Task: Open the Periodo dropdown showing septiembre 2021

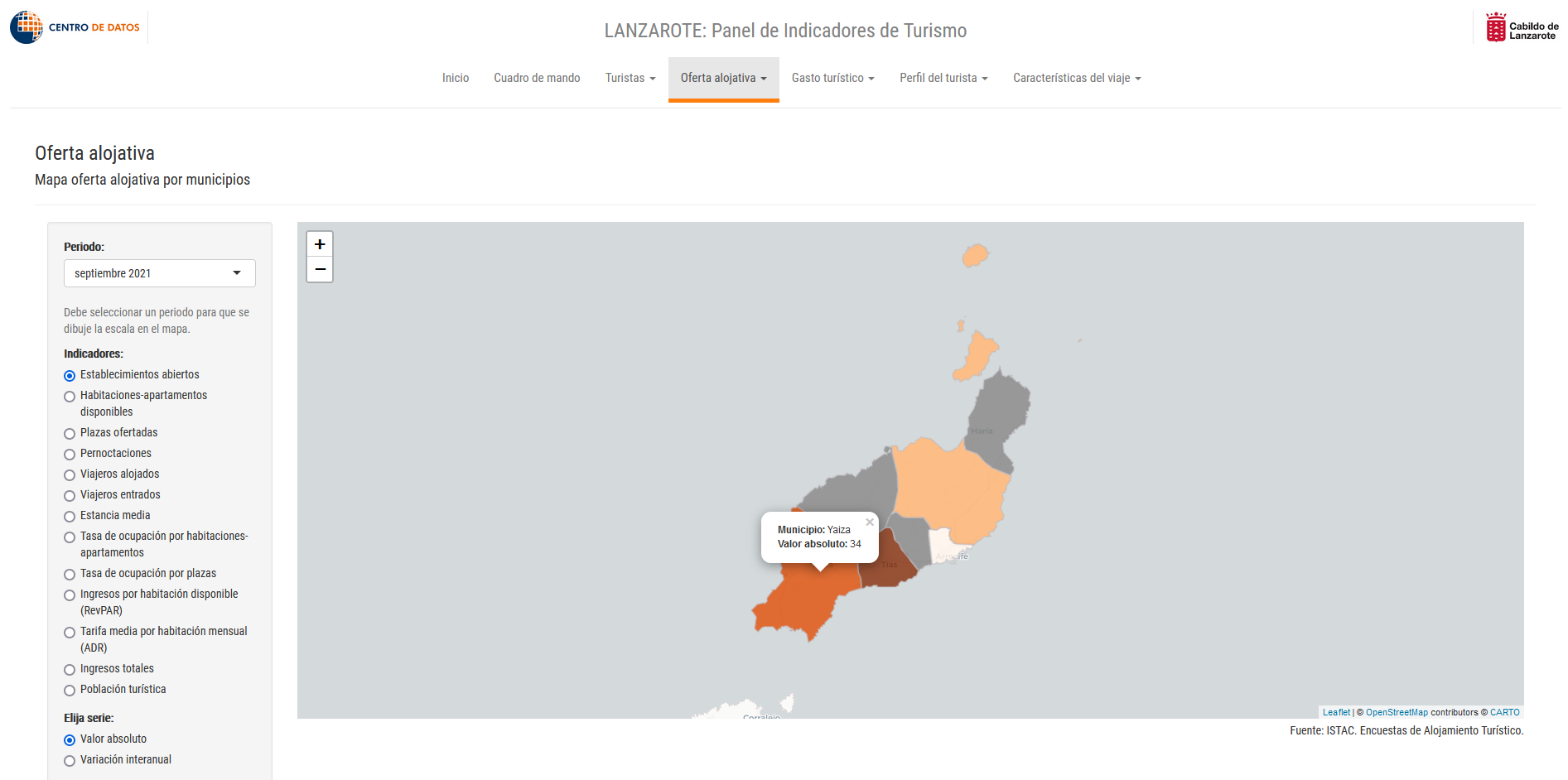Action: [x=160, y=273]
